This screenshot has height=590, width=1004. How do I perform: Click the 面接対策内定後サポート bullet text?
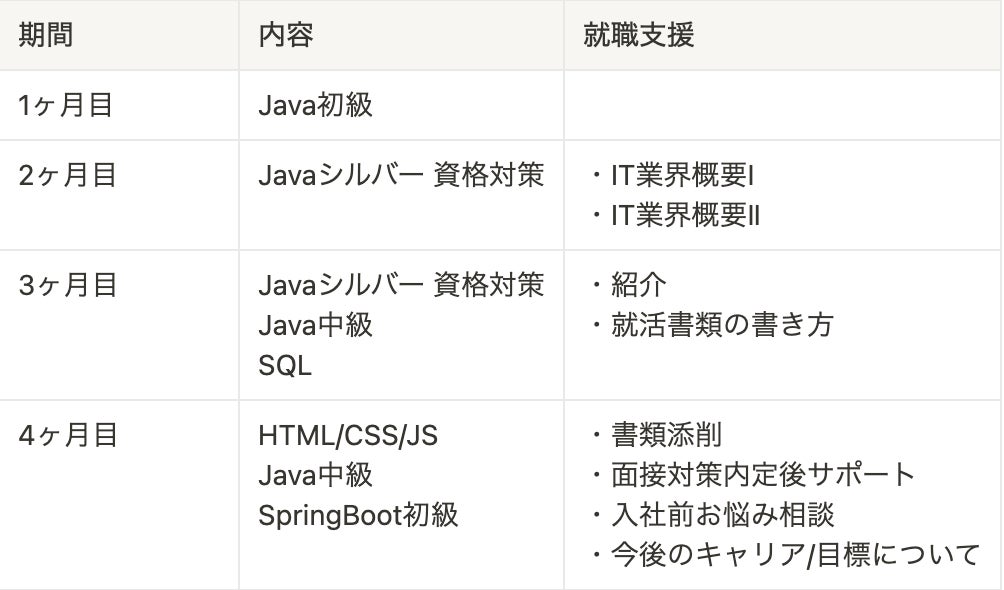pyautogui.click(x=763, y=475)
